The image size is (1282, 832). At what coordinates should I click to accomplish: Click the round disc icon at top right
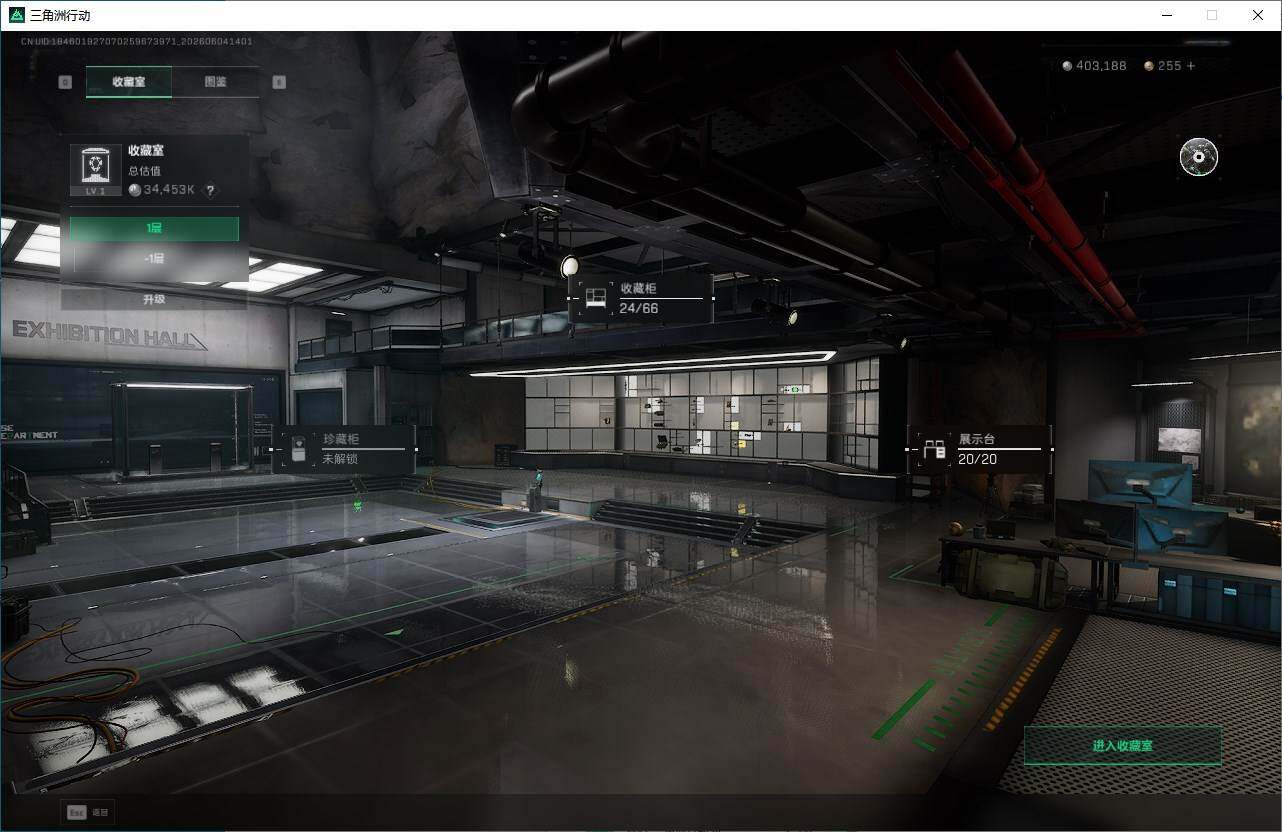tap(1199, 157)
